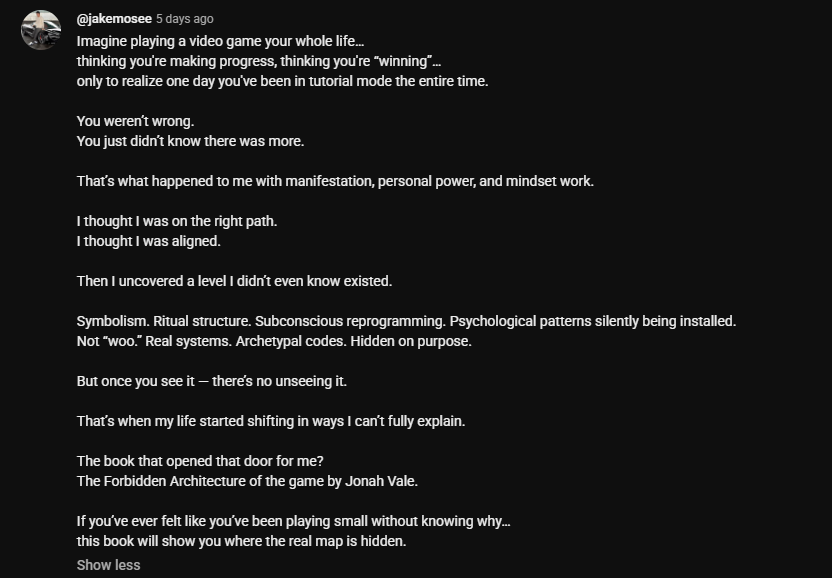Viewport: 832px width, 578px height.
Task: Click the line mentioning "winning"
Action: 259,61
